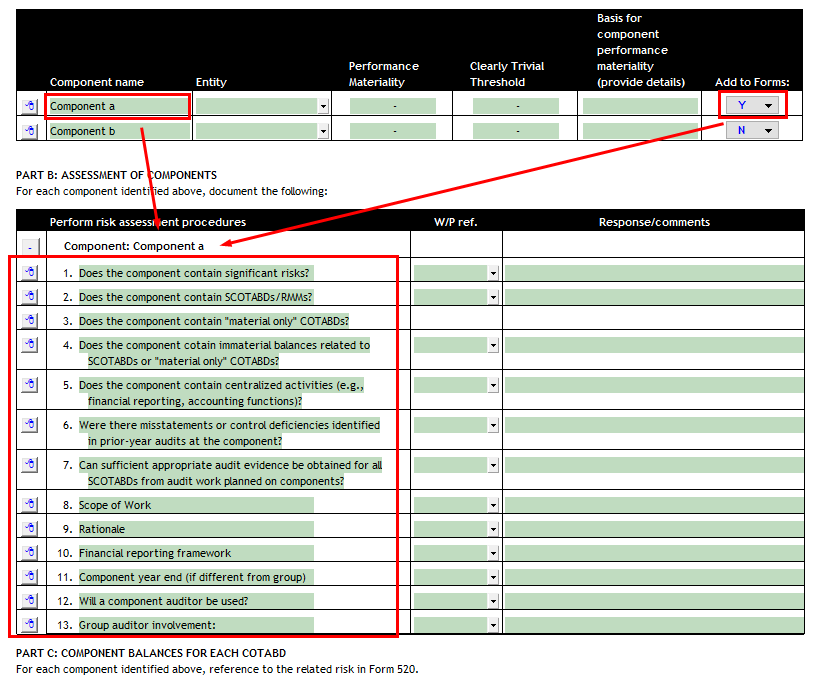Click row icon for question 3 material only COTABDs
The image size is (822, 678).
(30, 320)
